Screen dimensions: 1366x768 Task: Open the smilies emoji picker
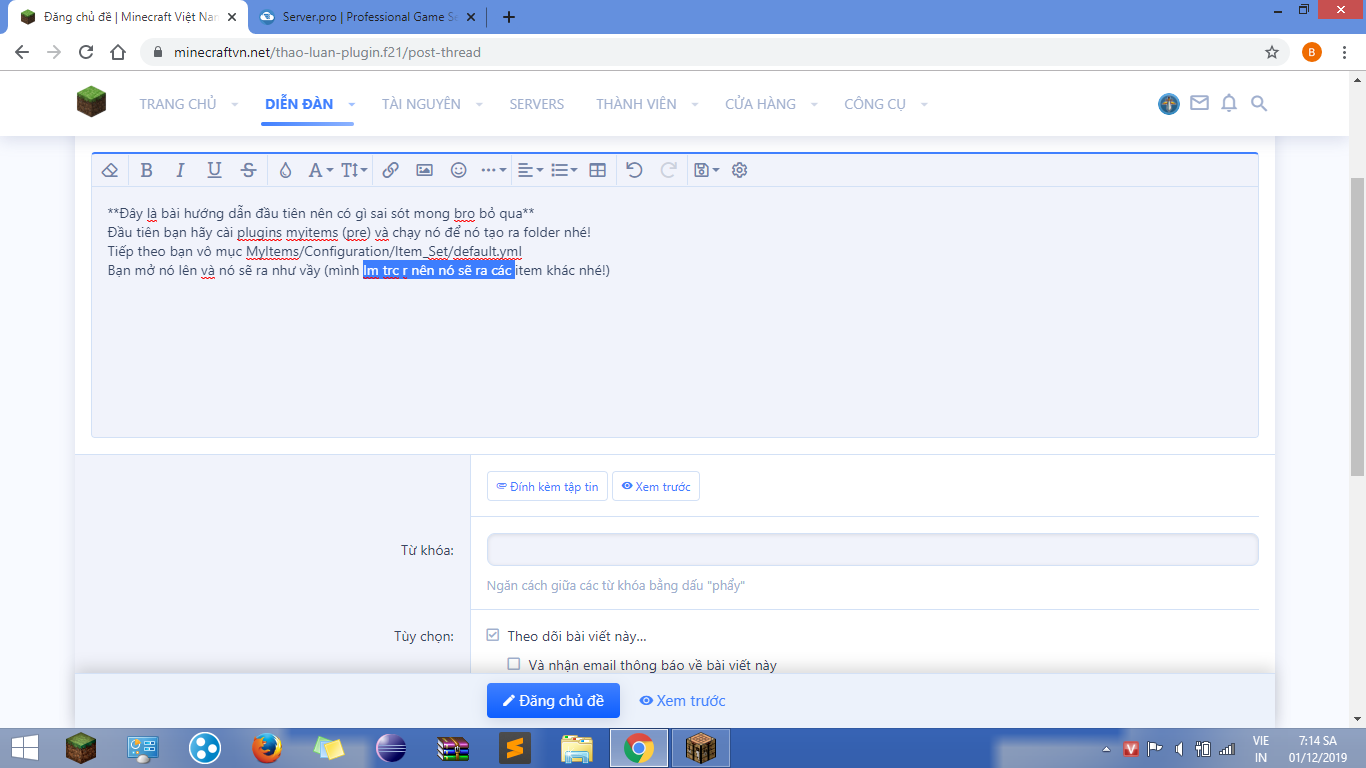[459, 170]
